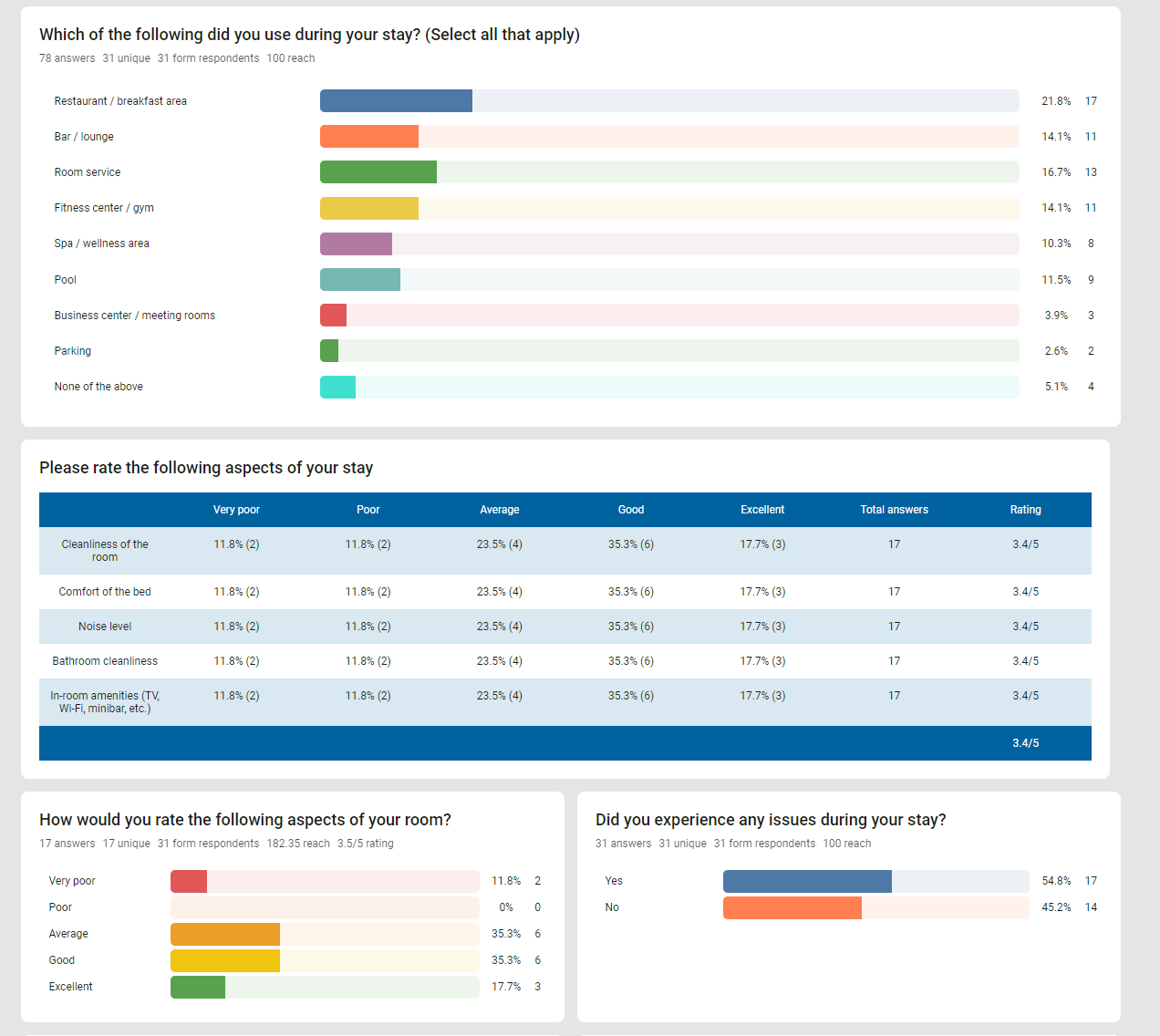This screenshot has height=1036, width=1160.
Task: Click the orange No bar in issues chart
Action: pos(792,907)
